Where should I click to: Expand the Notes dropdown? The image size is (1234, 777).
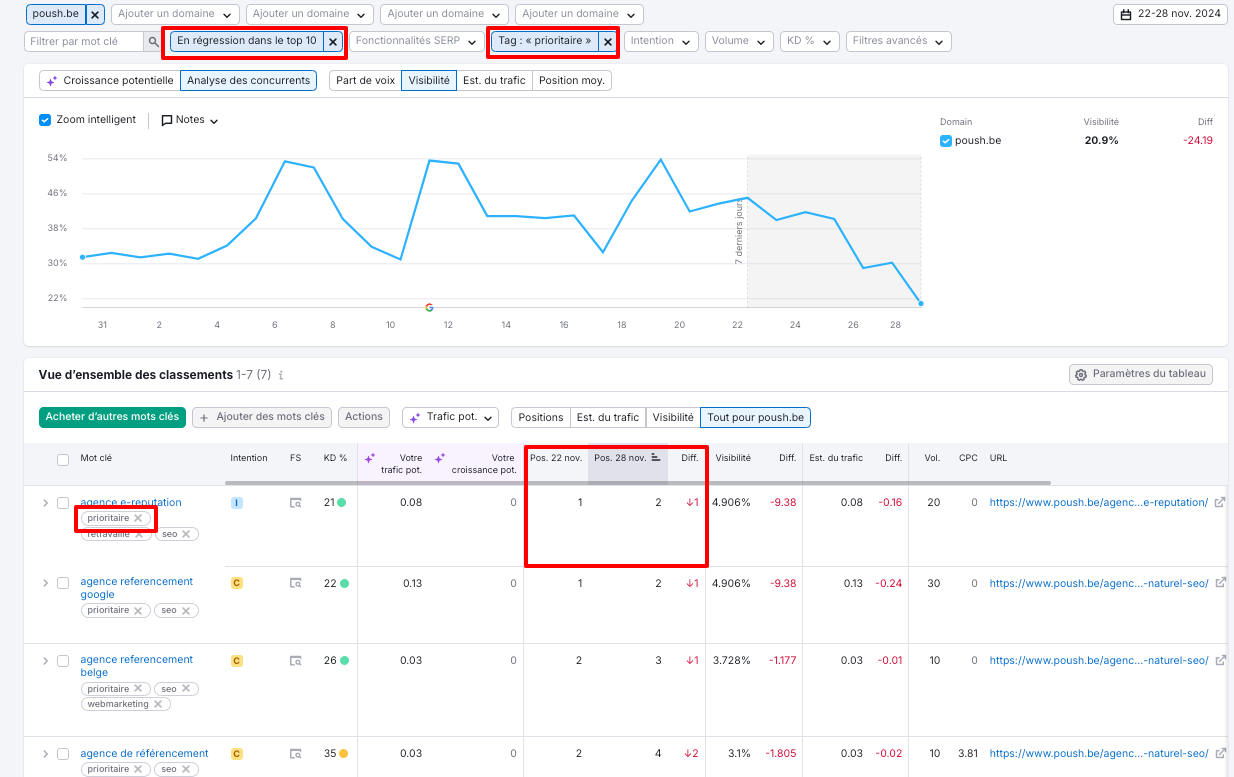click(190, 120)
